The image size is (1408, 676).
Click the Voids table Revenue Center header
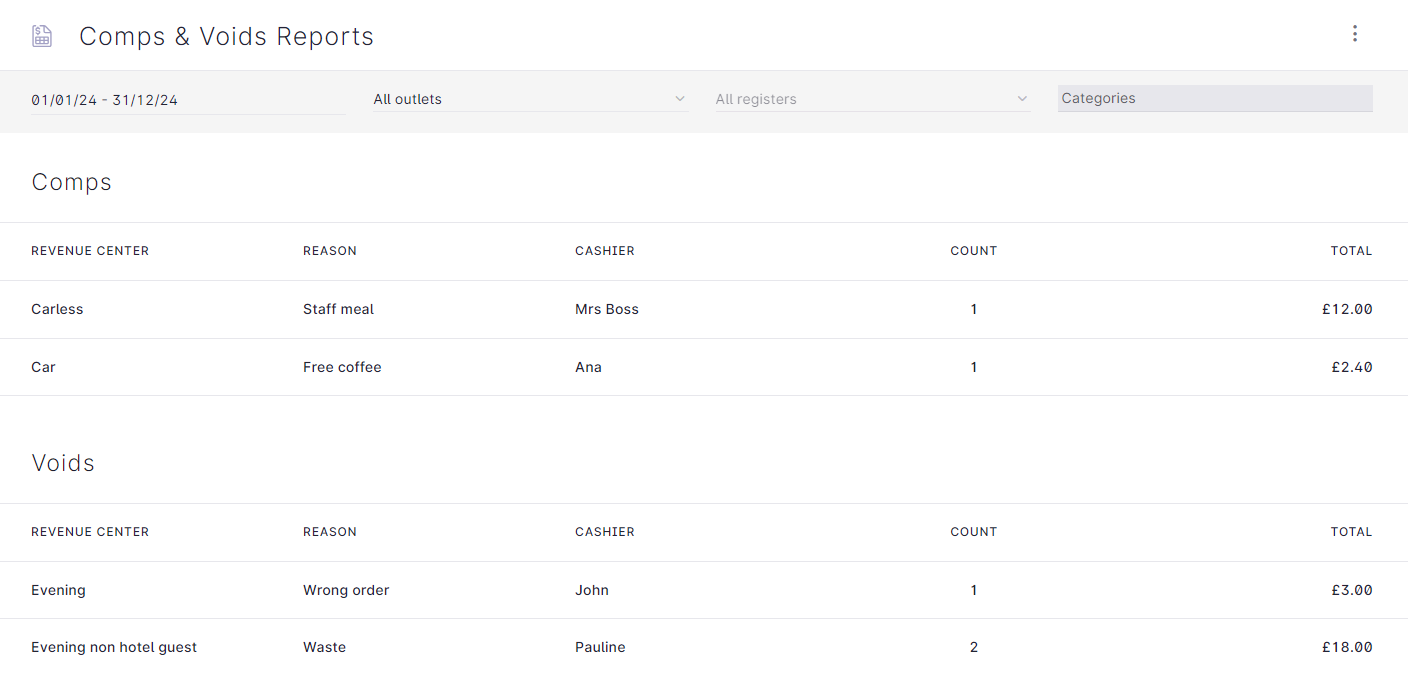[x=90, y=532]
